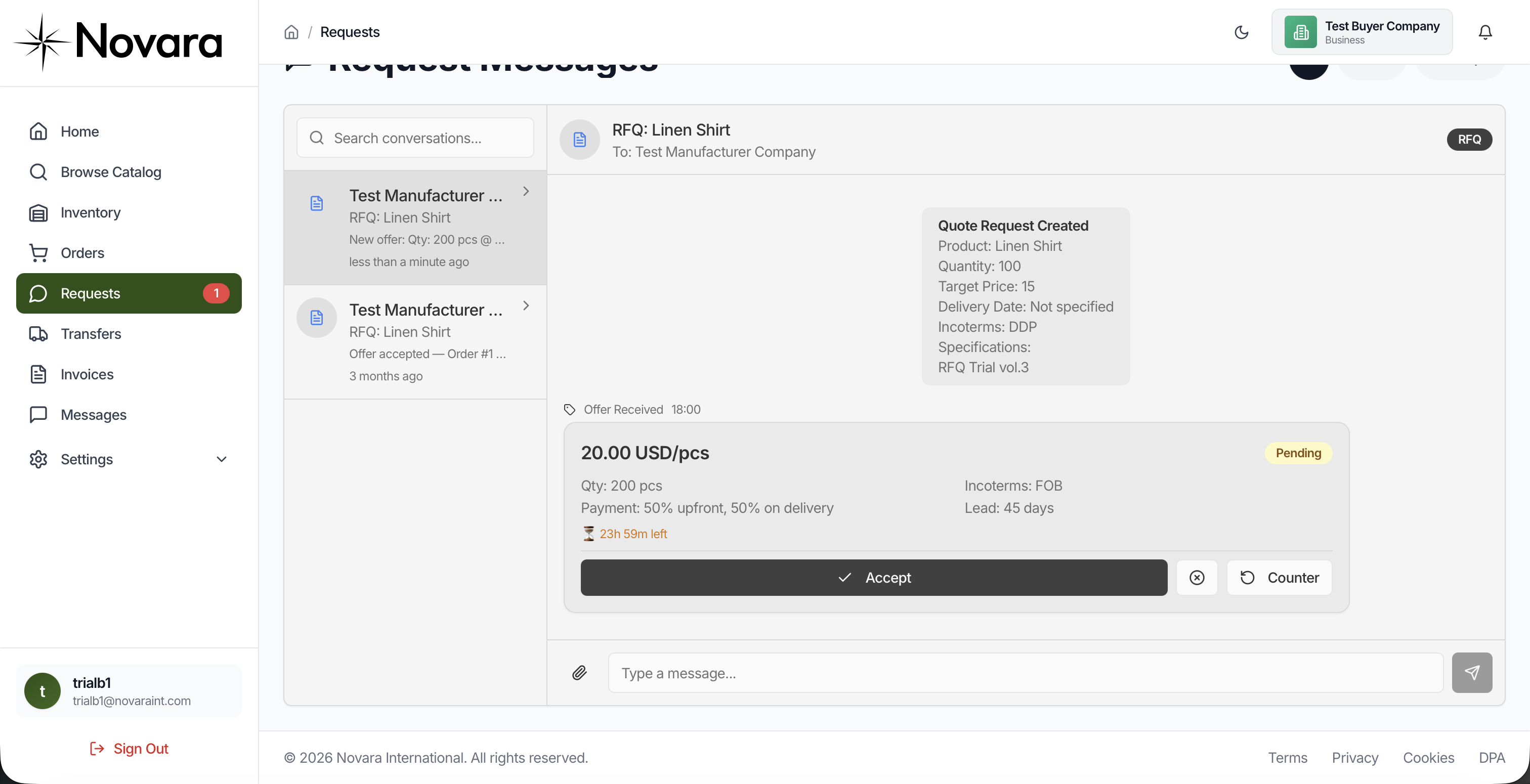
Task: Open Browse Catalog page
Action: point(129,171)
